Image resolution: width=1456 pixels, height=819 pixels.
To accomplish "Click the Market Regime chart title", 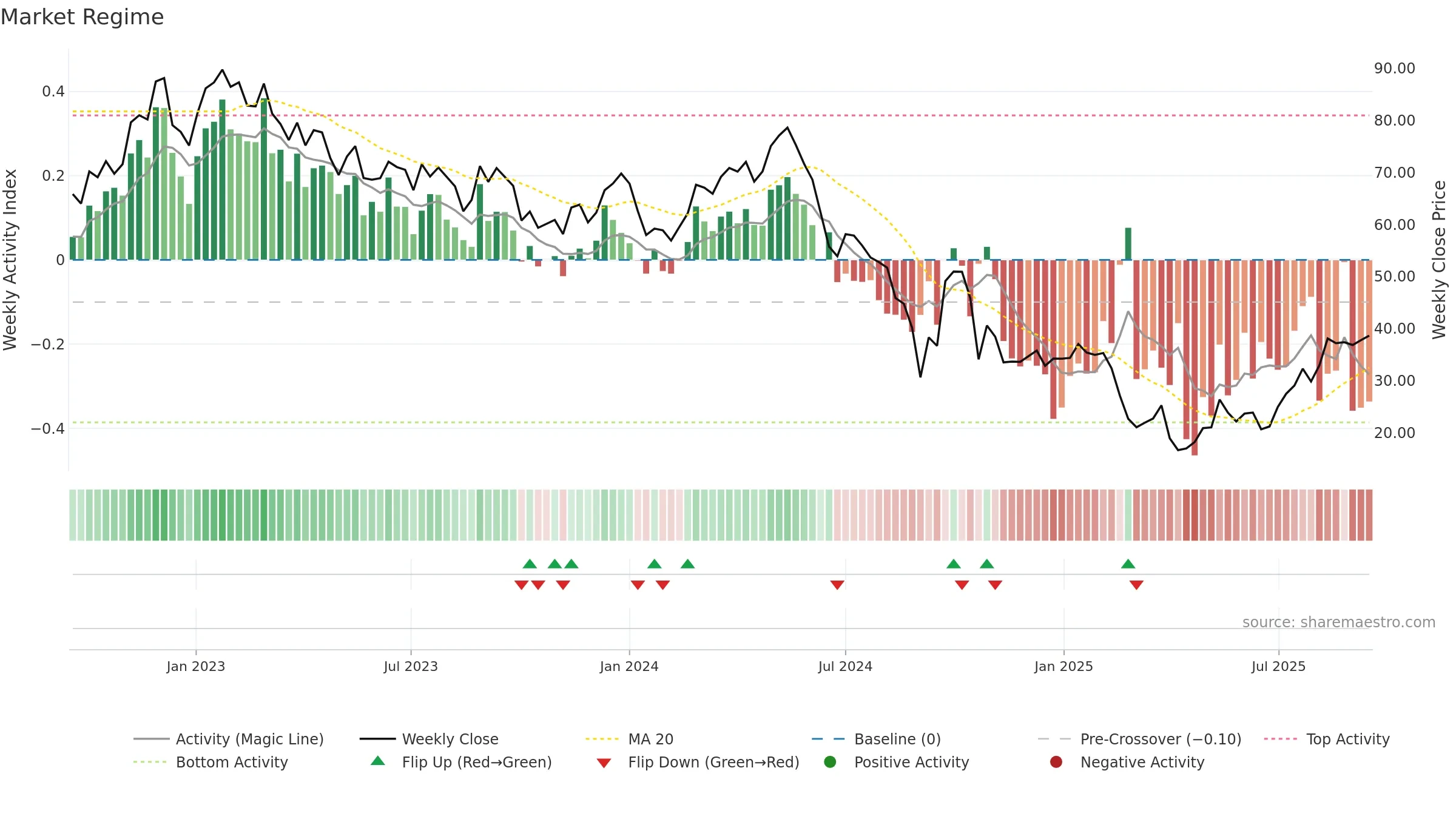I will tap(82, 17).
